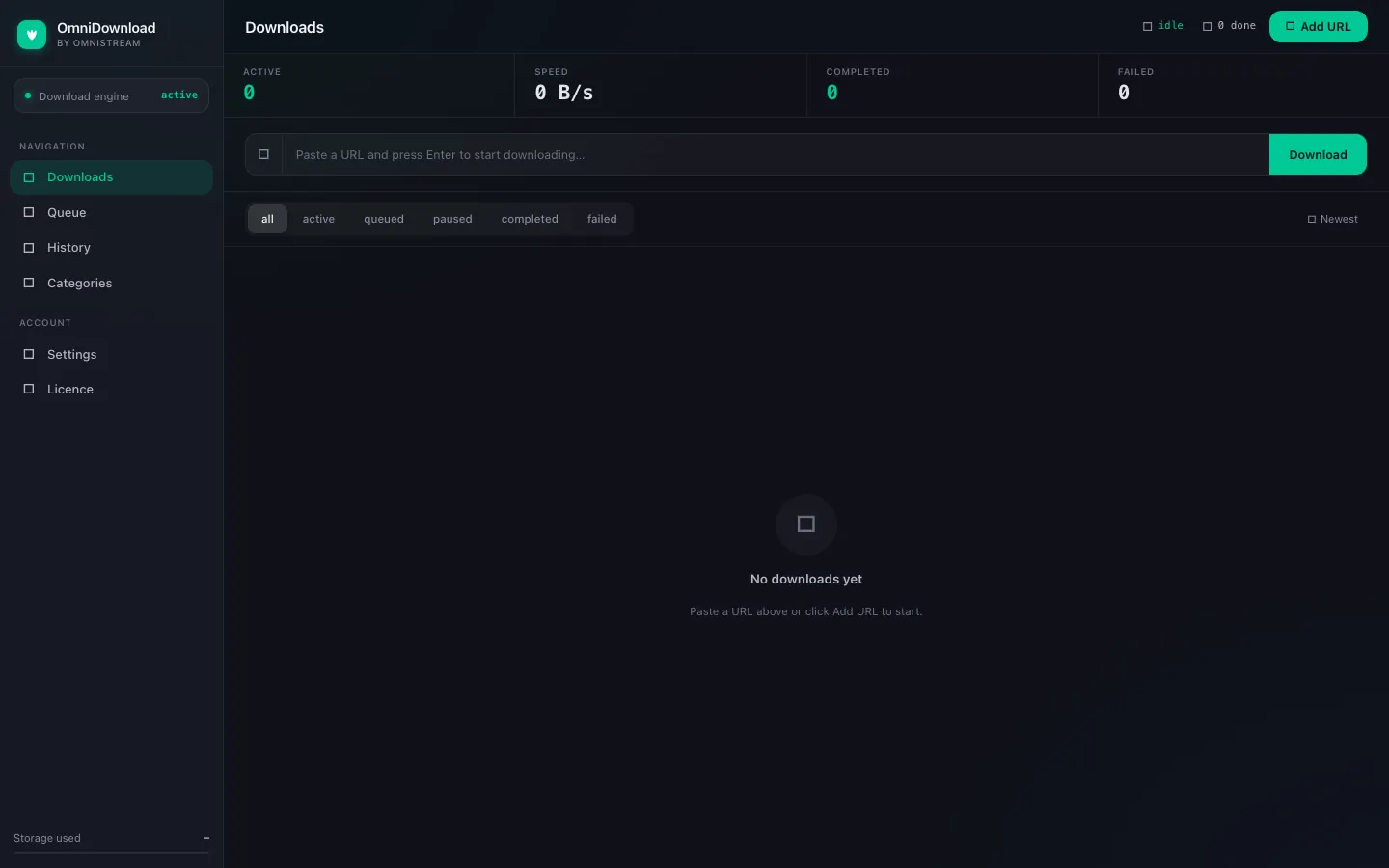
Task: Open the Downloads navigation item
Action: tap(111, 177)
